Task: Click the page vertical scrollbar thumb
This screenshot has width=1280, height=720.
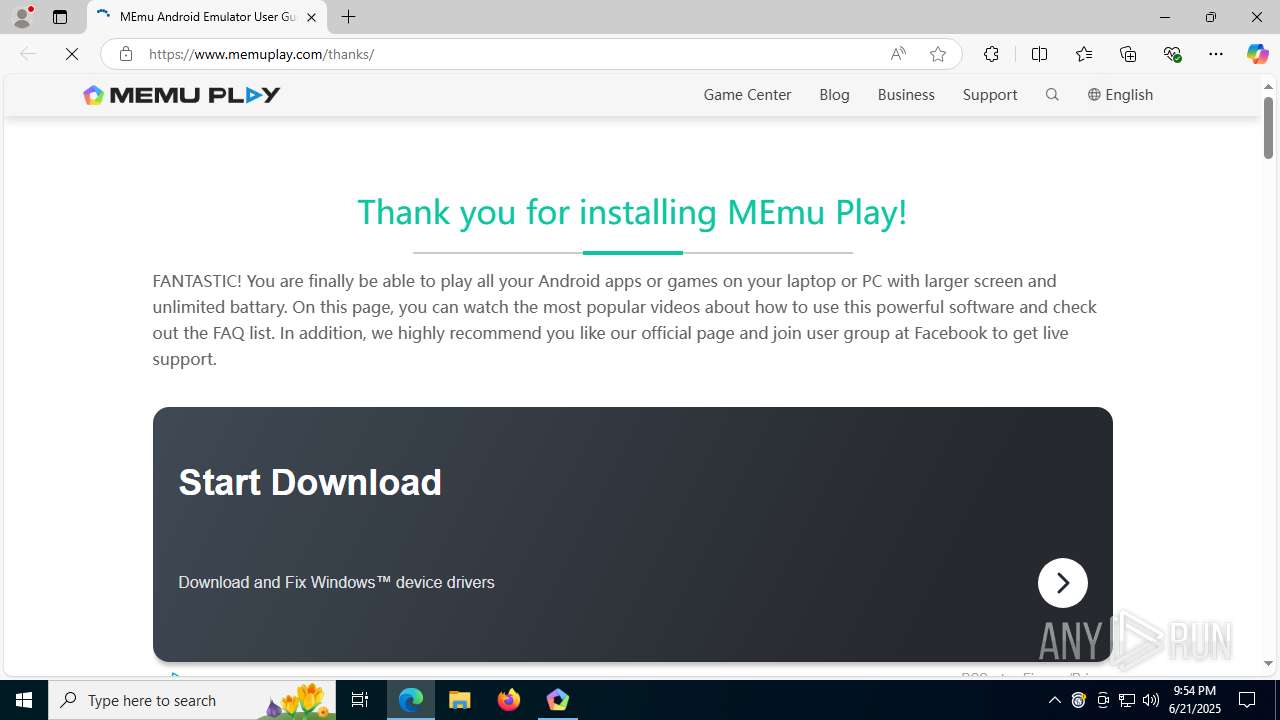Action: pos(1268,128)
